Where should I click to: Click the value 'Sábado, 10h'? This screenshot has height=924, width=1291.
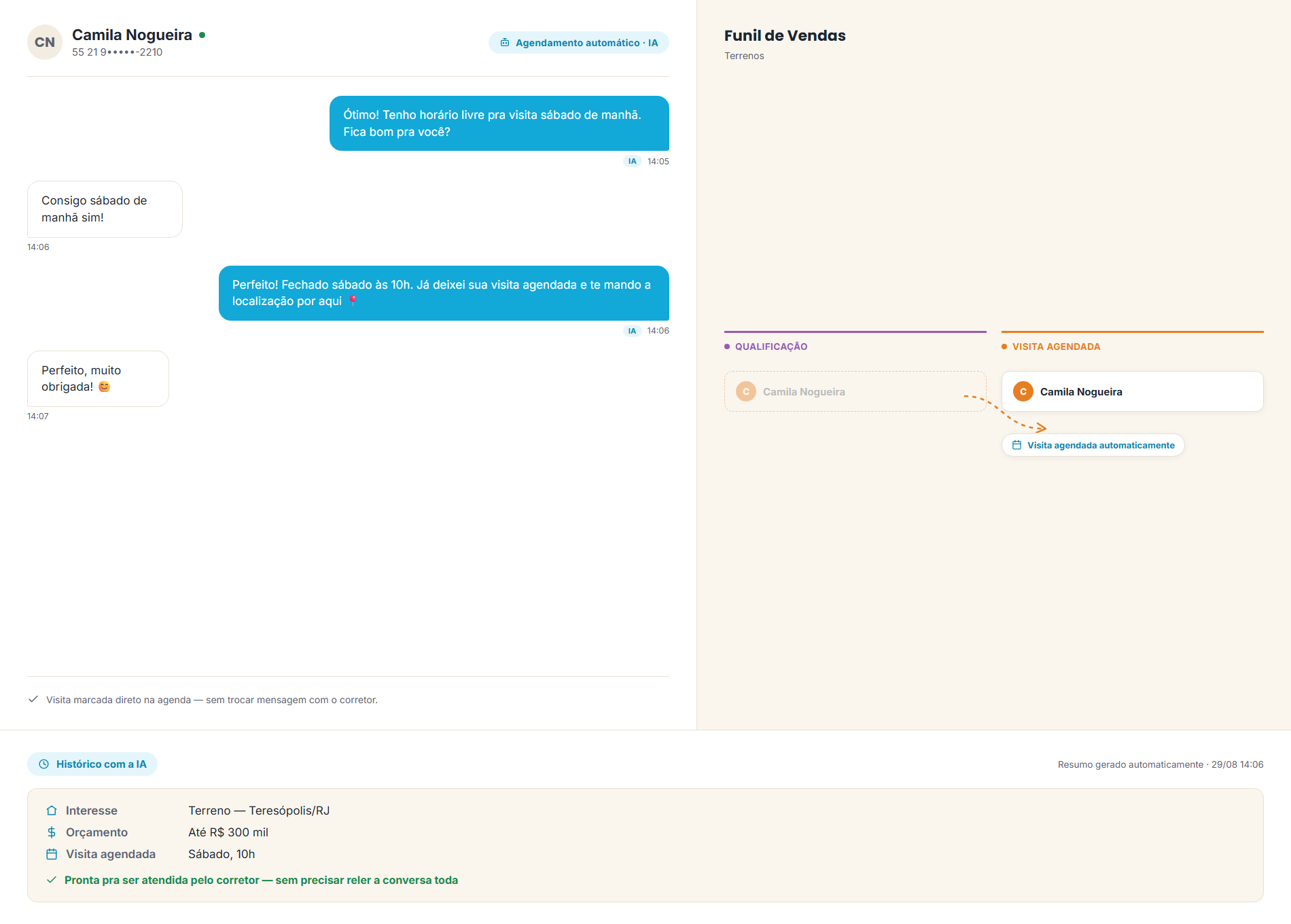222,854
